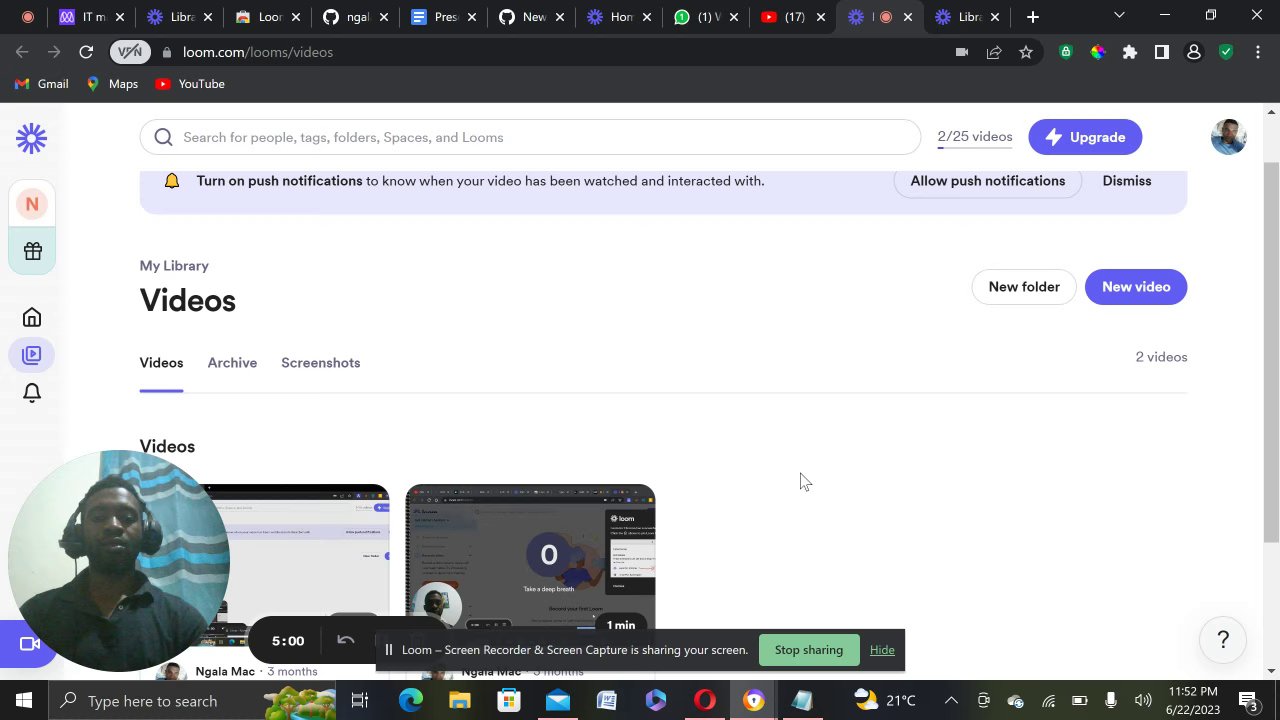
Task: Open YouTube bookmark
Action: click(190, 84)
